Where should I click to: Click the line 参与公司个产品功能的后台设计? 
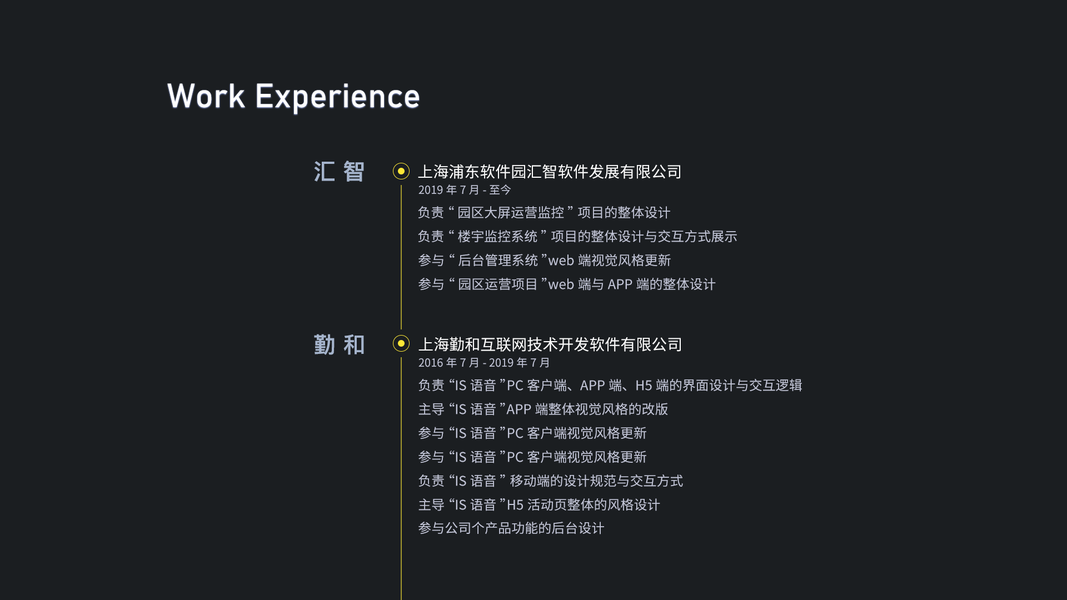coord(511,528)
